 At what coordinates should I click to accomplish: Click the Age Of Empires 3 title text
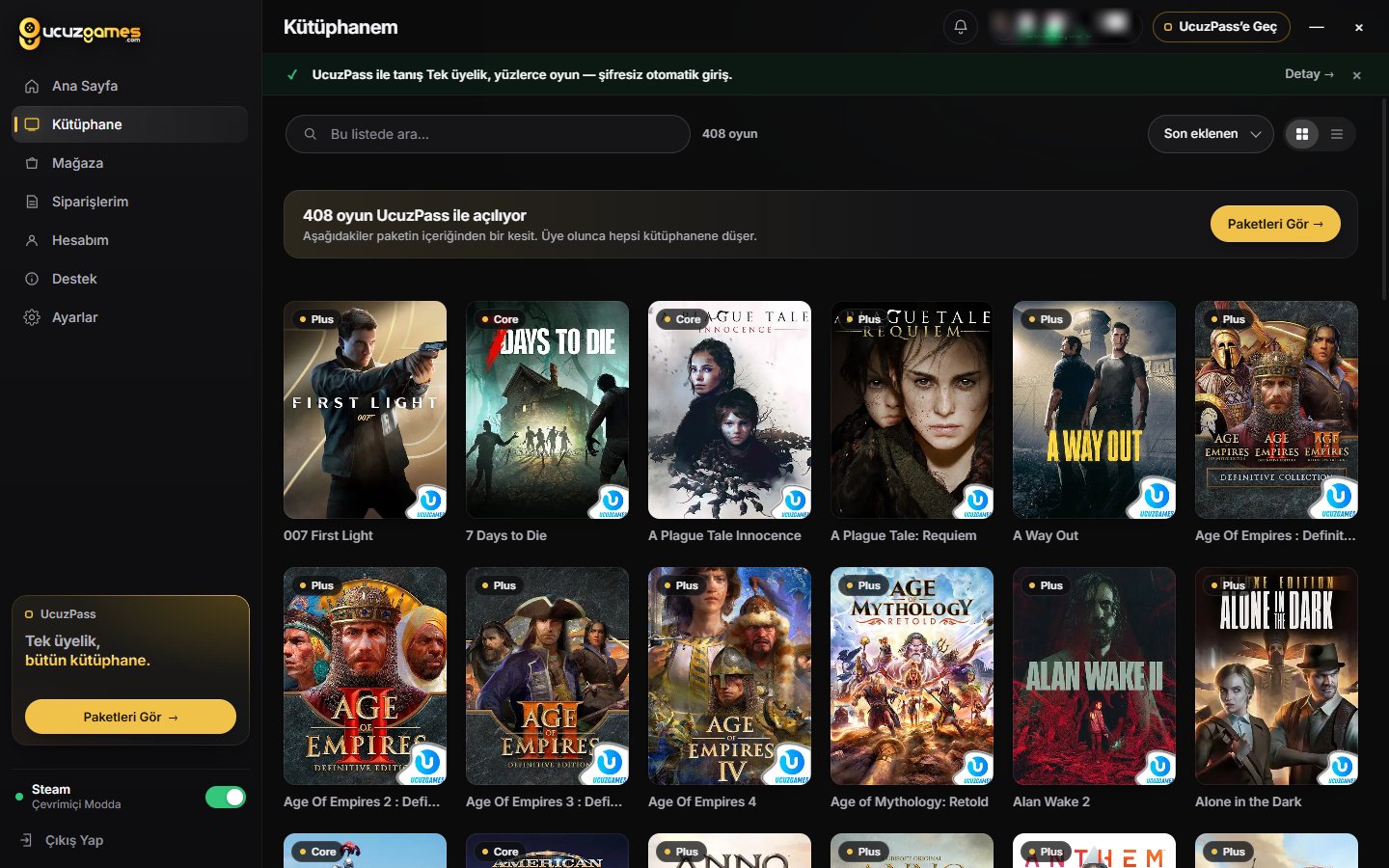544,801
